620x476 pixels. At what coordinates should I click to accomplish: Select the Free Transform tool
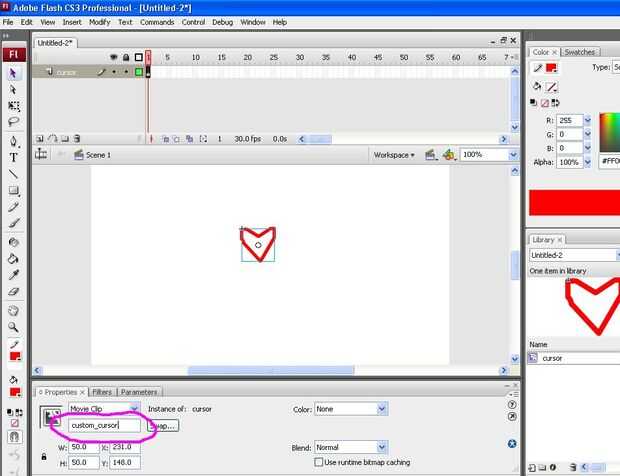14,106
